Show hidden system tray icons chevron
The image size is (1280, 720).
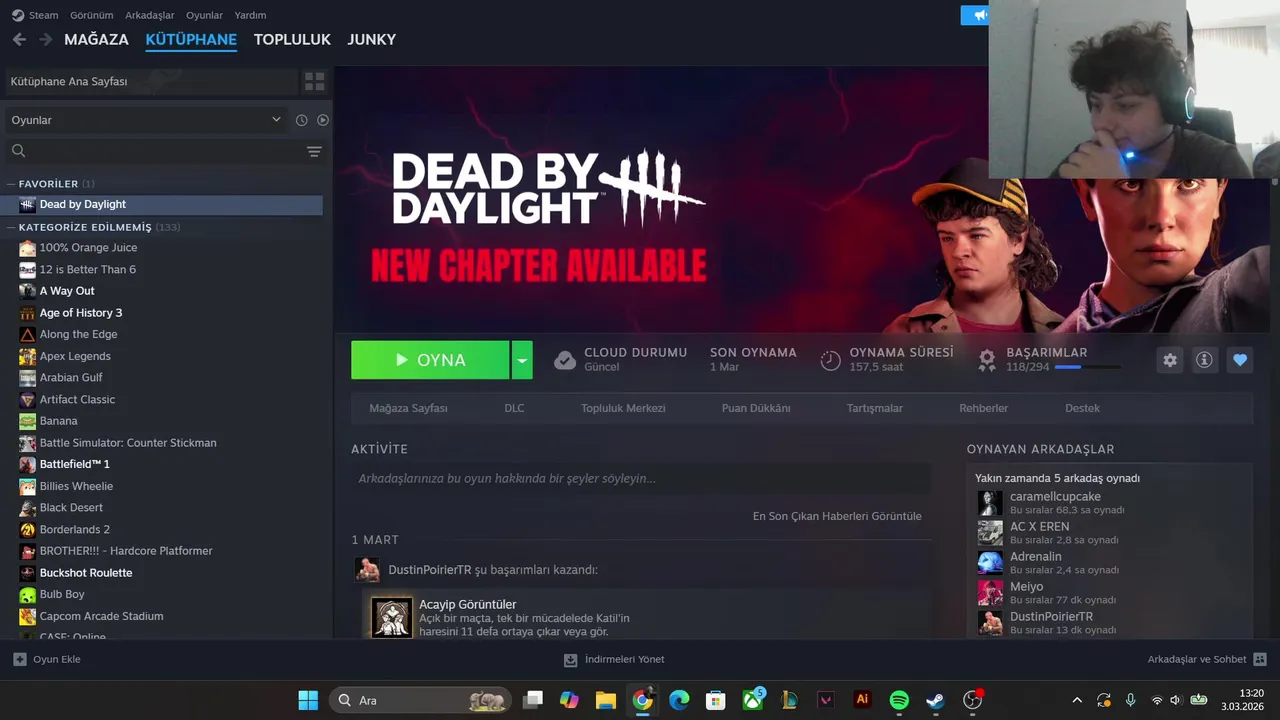click(x=1076, y=700)
